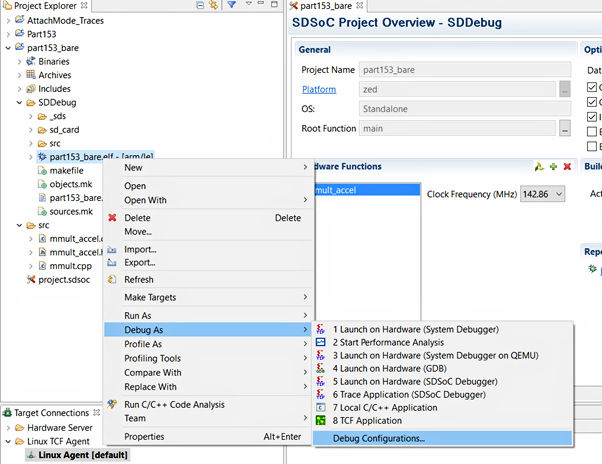Open Profile As submenu

[x=208, y=344]
